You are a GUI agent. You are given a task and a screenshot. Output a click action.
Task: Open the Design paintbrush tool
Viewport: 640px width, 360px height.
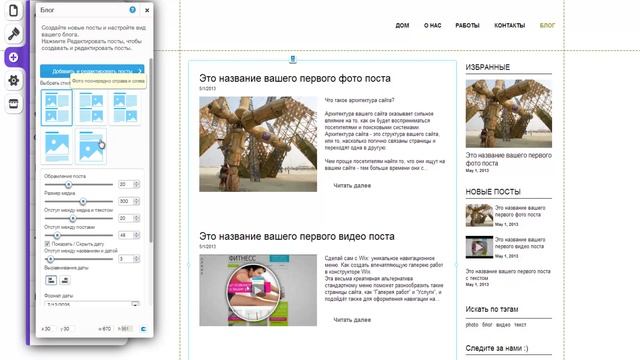click(13, 34)
